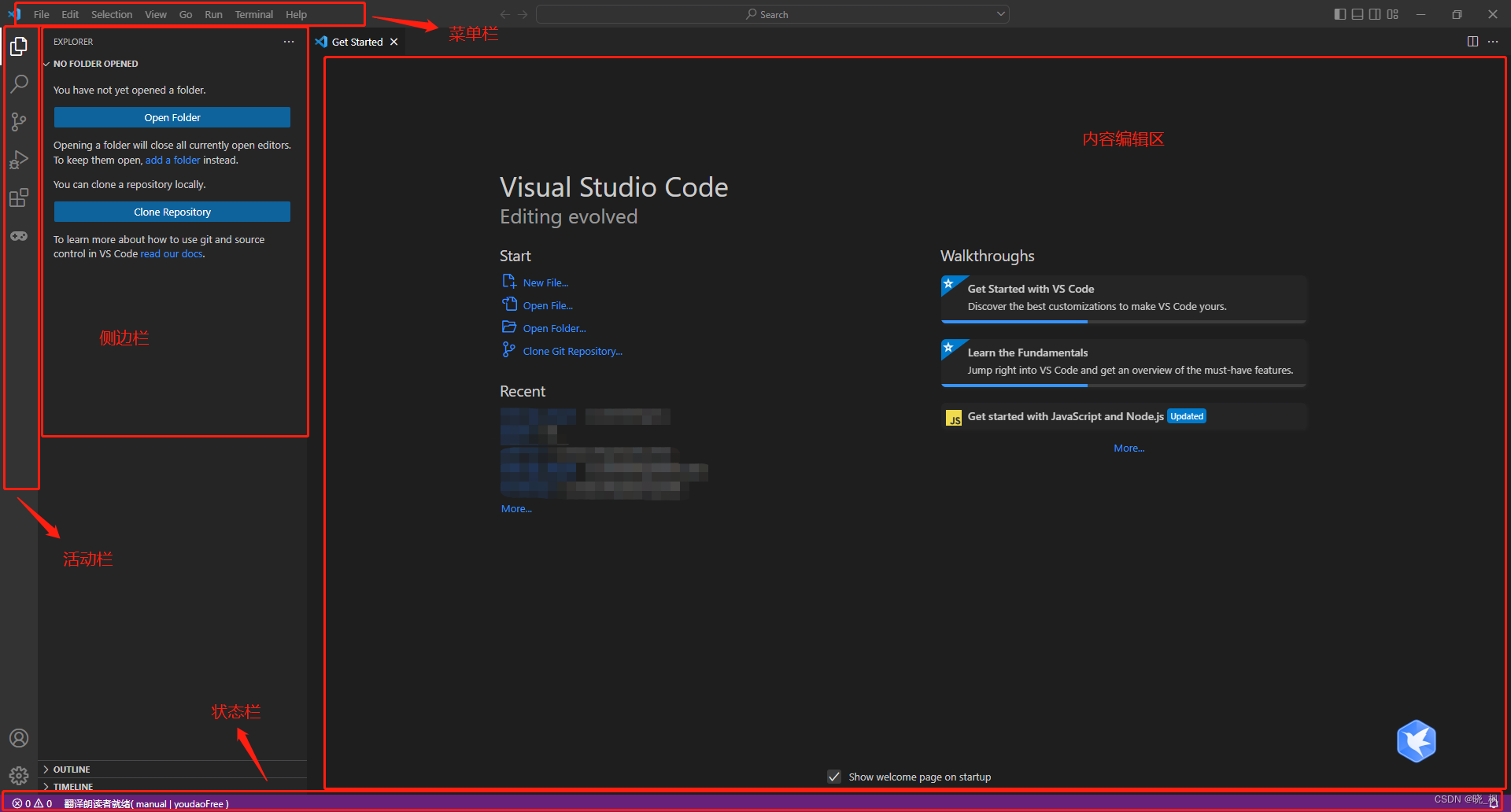The height and width of the screenshot is (812, 1511).
Task: Toggle secondary side bar layout icon
Action: tap(1375, 14)
